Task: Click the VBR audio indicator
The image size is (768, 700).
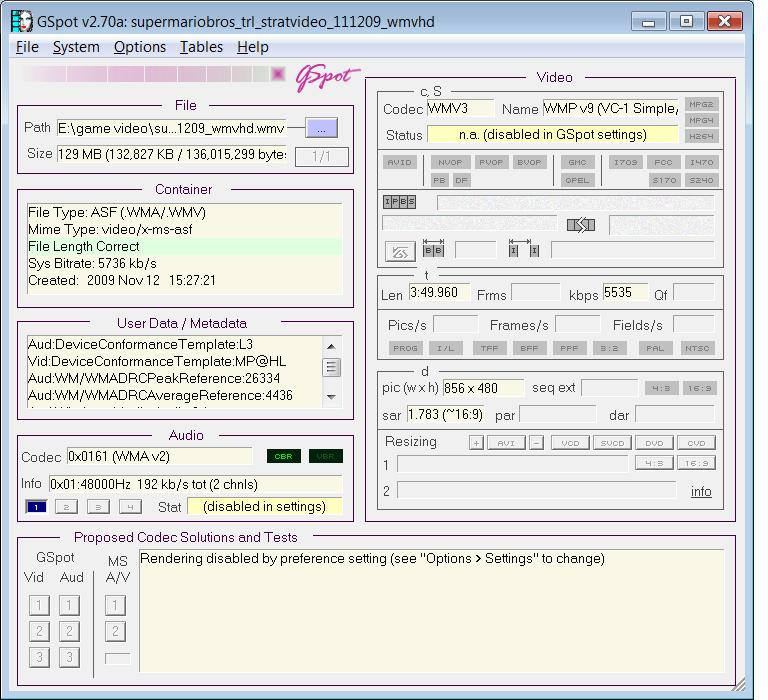Action: [x=326, y=456]
